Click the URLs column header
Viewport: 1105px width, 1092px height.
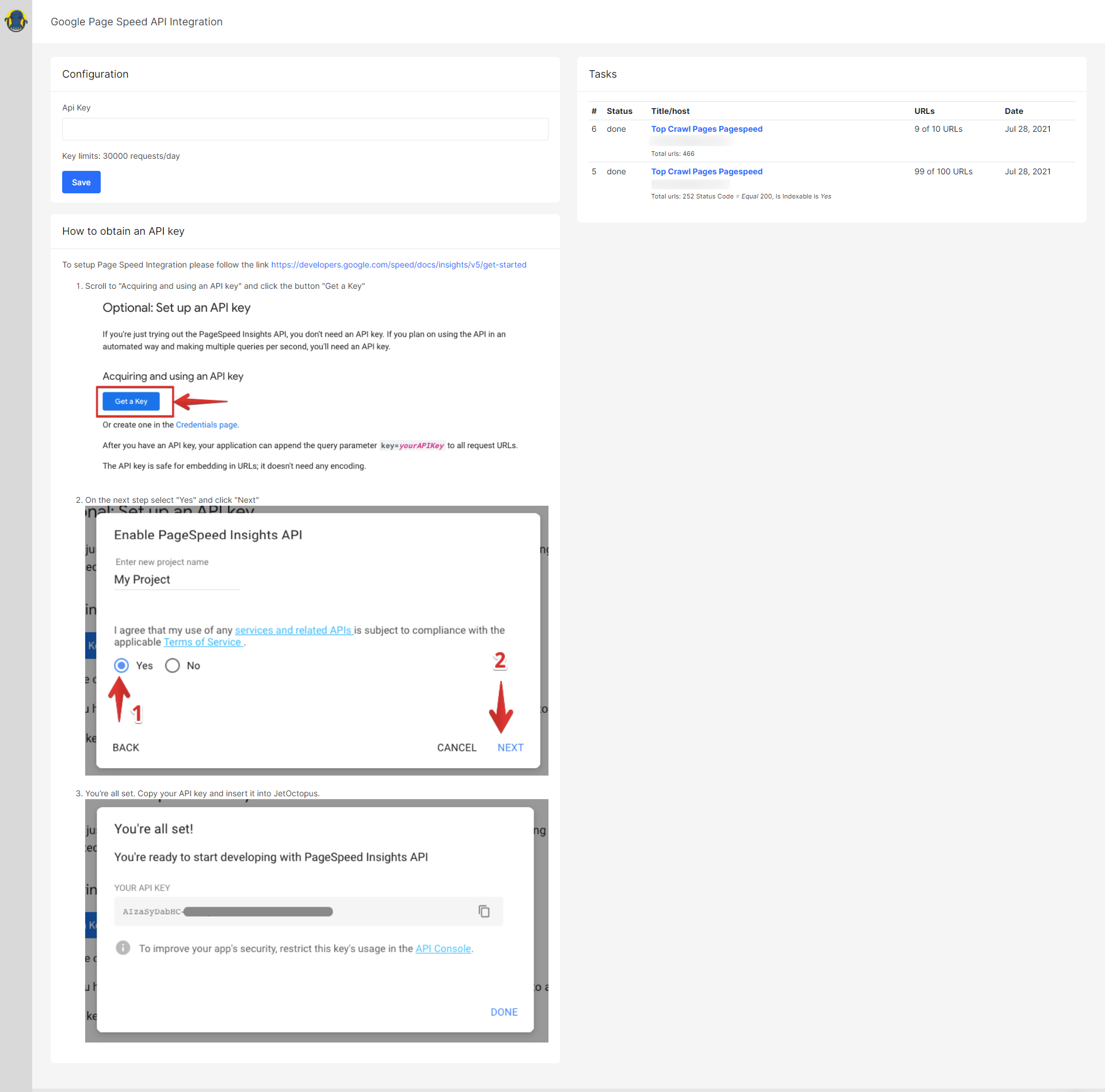pyautogui.click(x=924, y=111)
